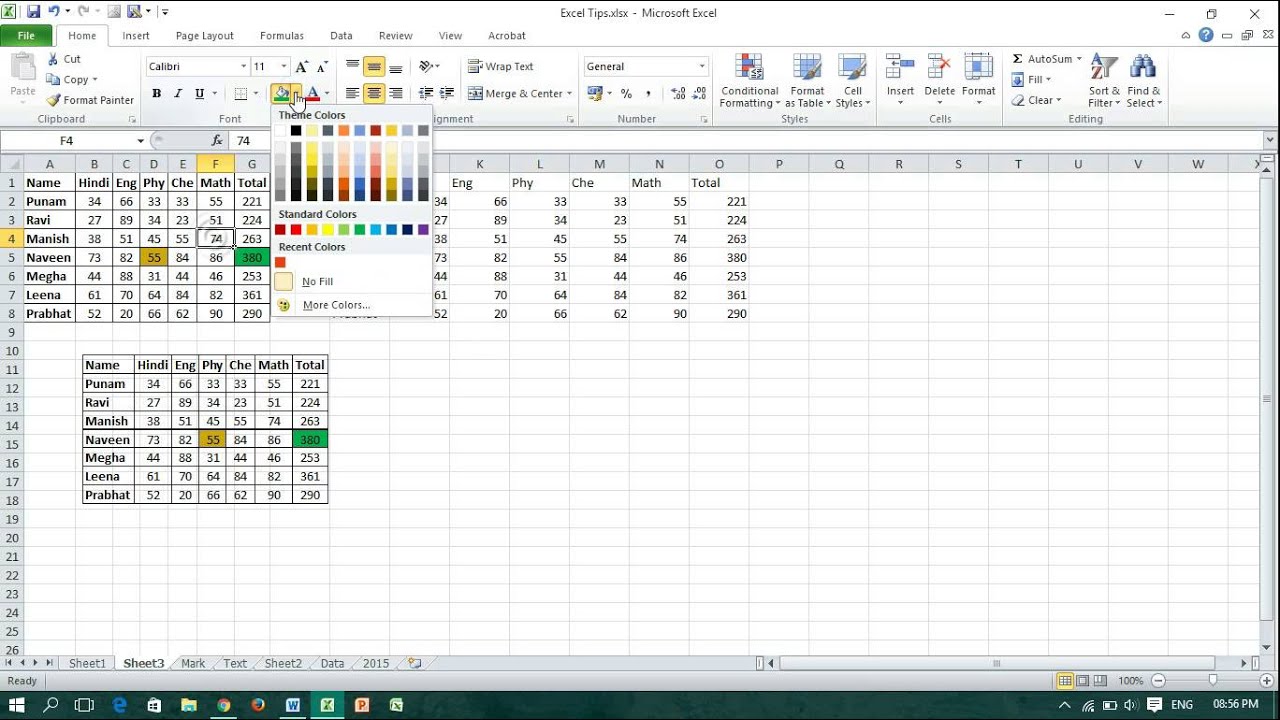This screenshot has height=720, width=1280.
Task: Switch to the Review tab
Action: pos(395,35)
